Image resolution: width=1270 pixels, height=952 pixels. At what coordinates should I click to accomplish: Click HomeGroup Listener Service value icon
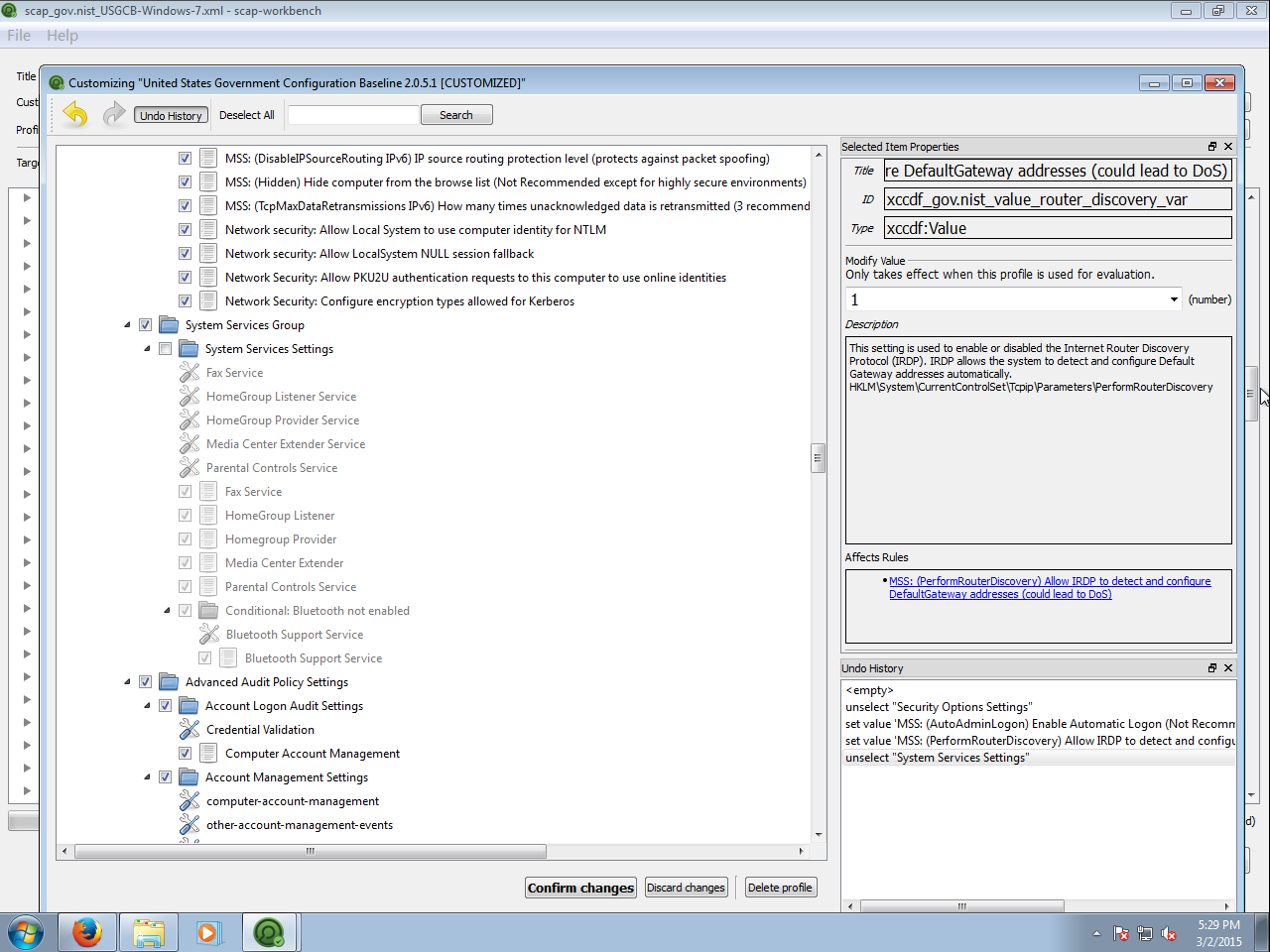[x=190, y=397]
